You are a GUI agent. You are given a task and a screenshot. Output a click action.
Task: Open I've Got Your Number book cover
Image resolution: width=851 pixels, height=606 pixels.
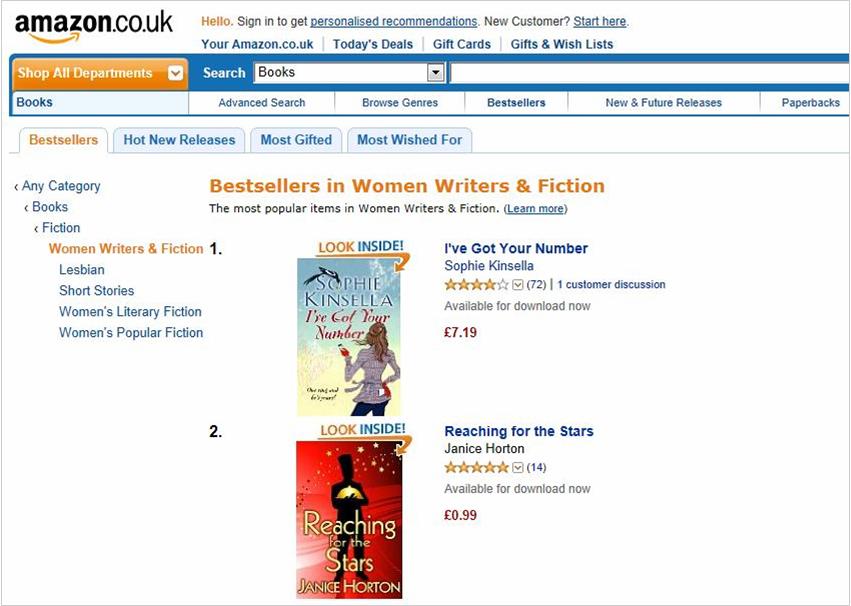tap(349, 337)
